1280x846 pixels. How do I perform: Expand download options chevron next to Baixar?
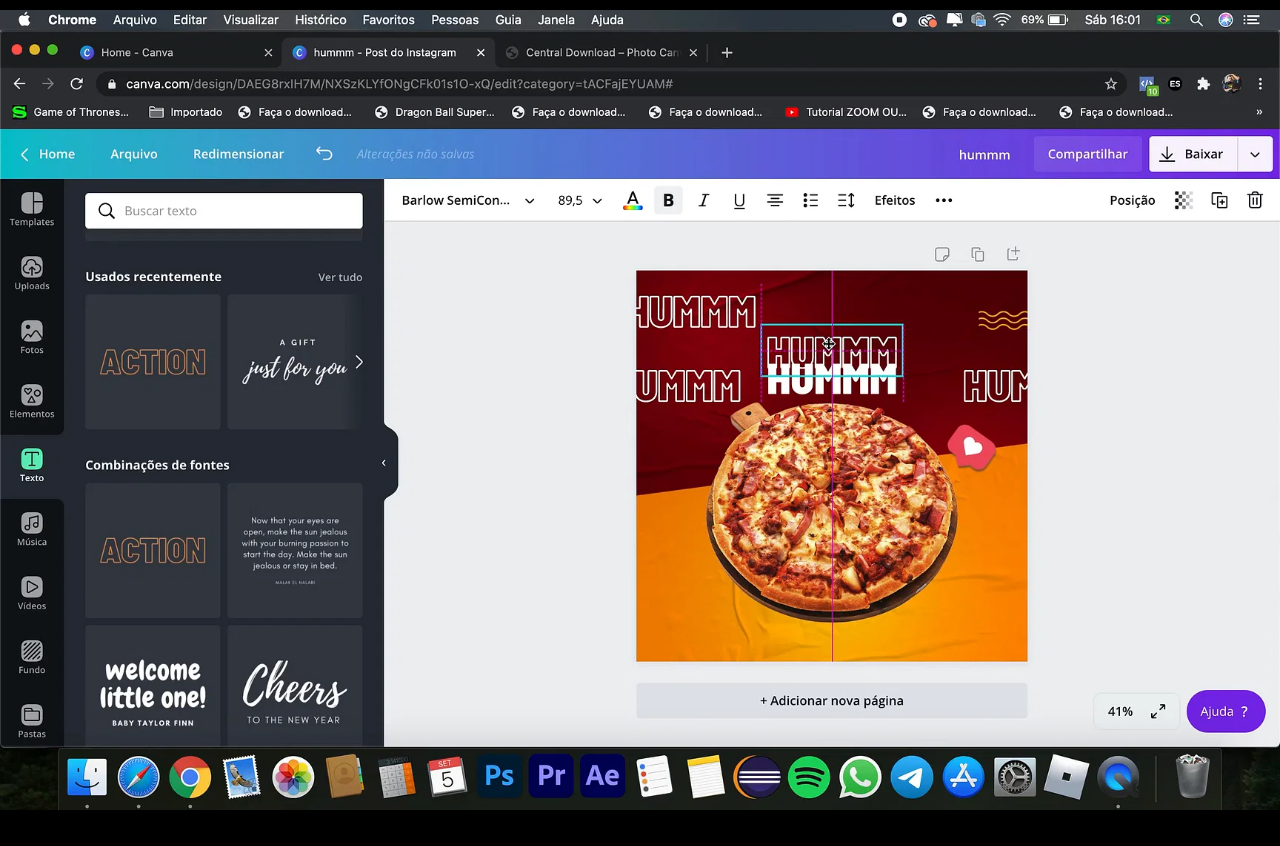pyautogui.click(x=1255, y=154)
